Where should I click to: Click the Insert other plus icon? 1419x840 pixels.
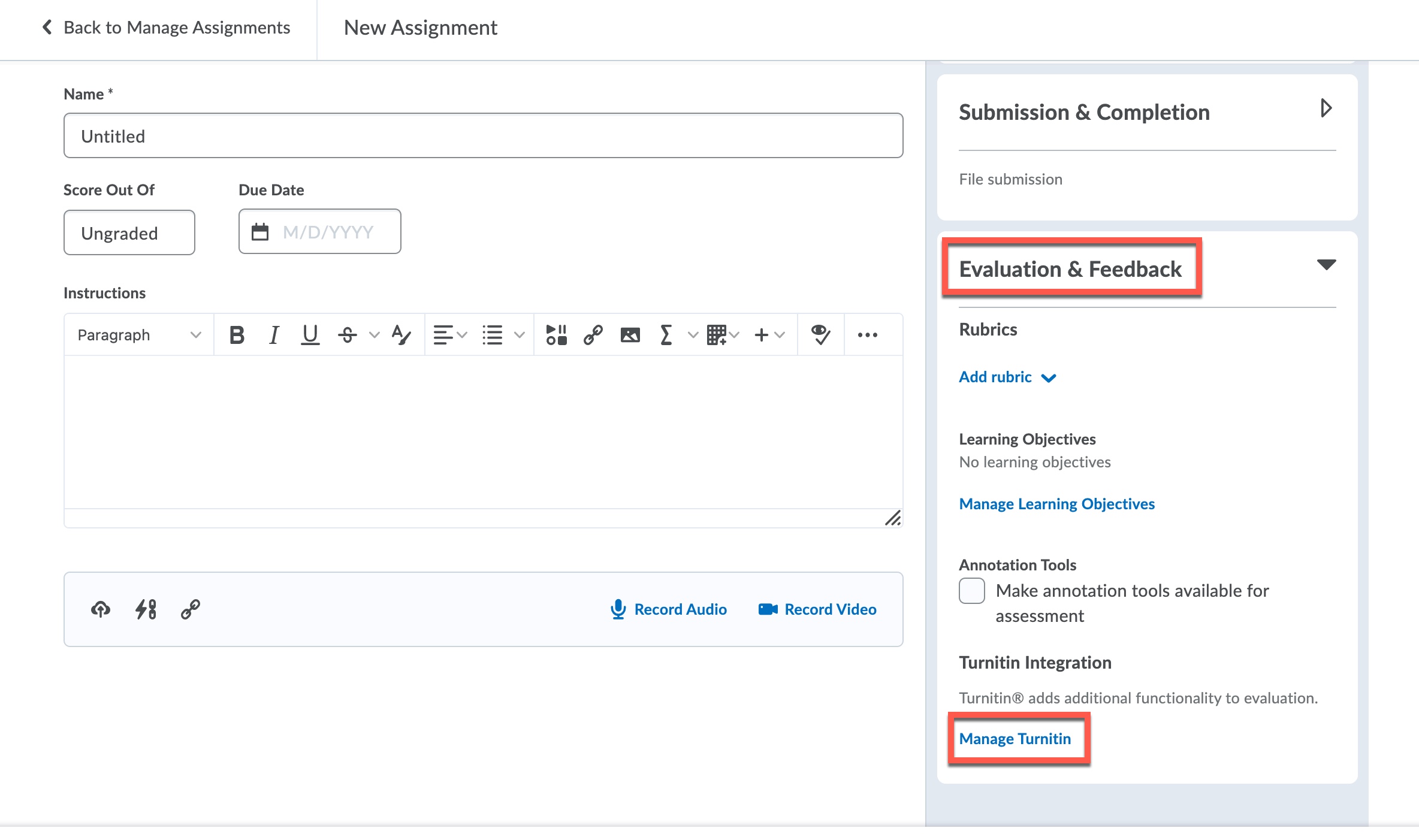pyautogui.click(x=761, y=335)
